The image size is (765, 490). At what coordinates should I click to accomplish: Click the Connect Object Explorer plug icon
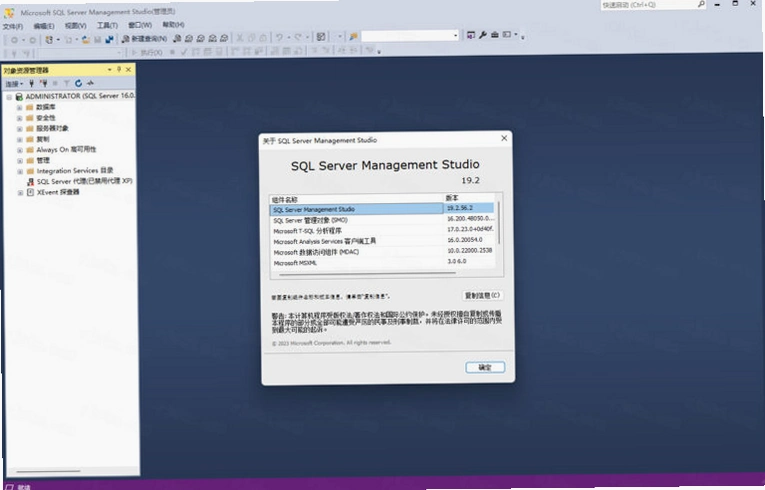click(31, 83)
